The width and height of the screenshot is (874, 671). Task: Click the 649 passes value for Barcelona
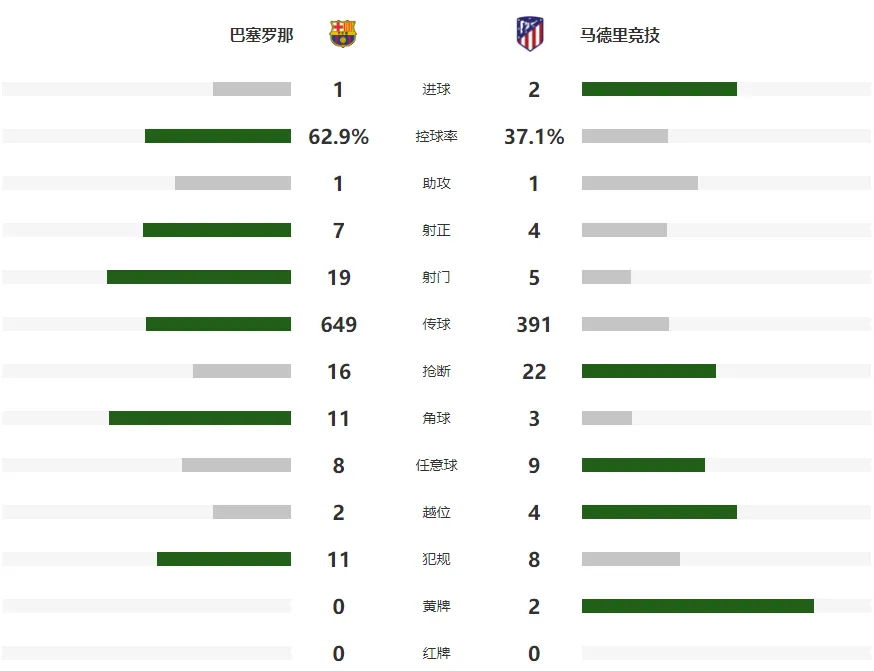point(339,324)
